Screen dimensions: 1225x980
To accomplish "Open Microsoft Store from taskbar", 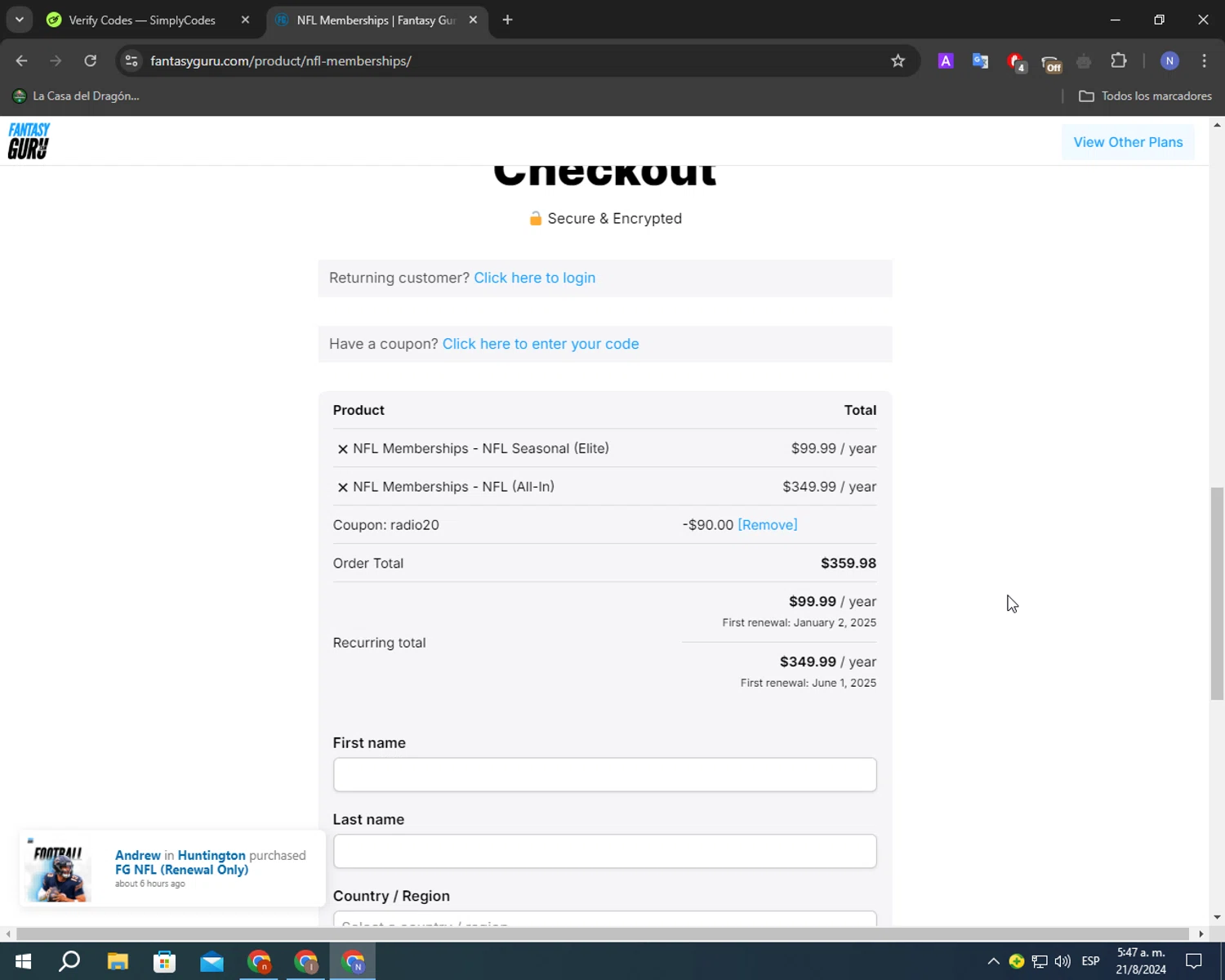I will coord(165,961).
